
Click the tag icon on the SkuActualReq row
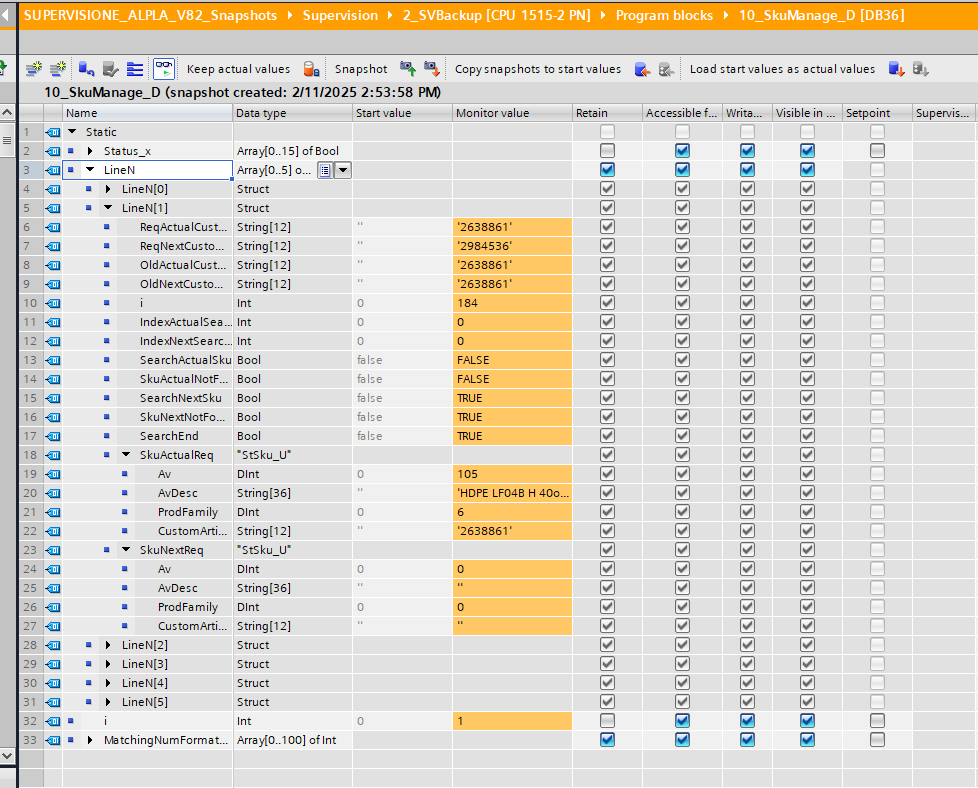click(x=53, y=455)
